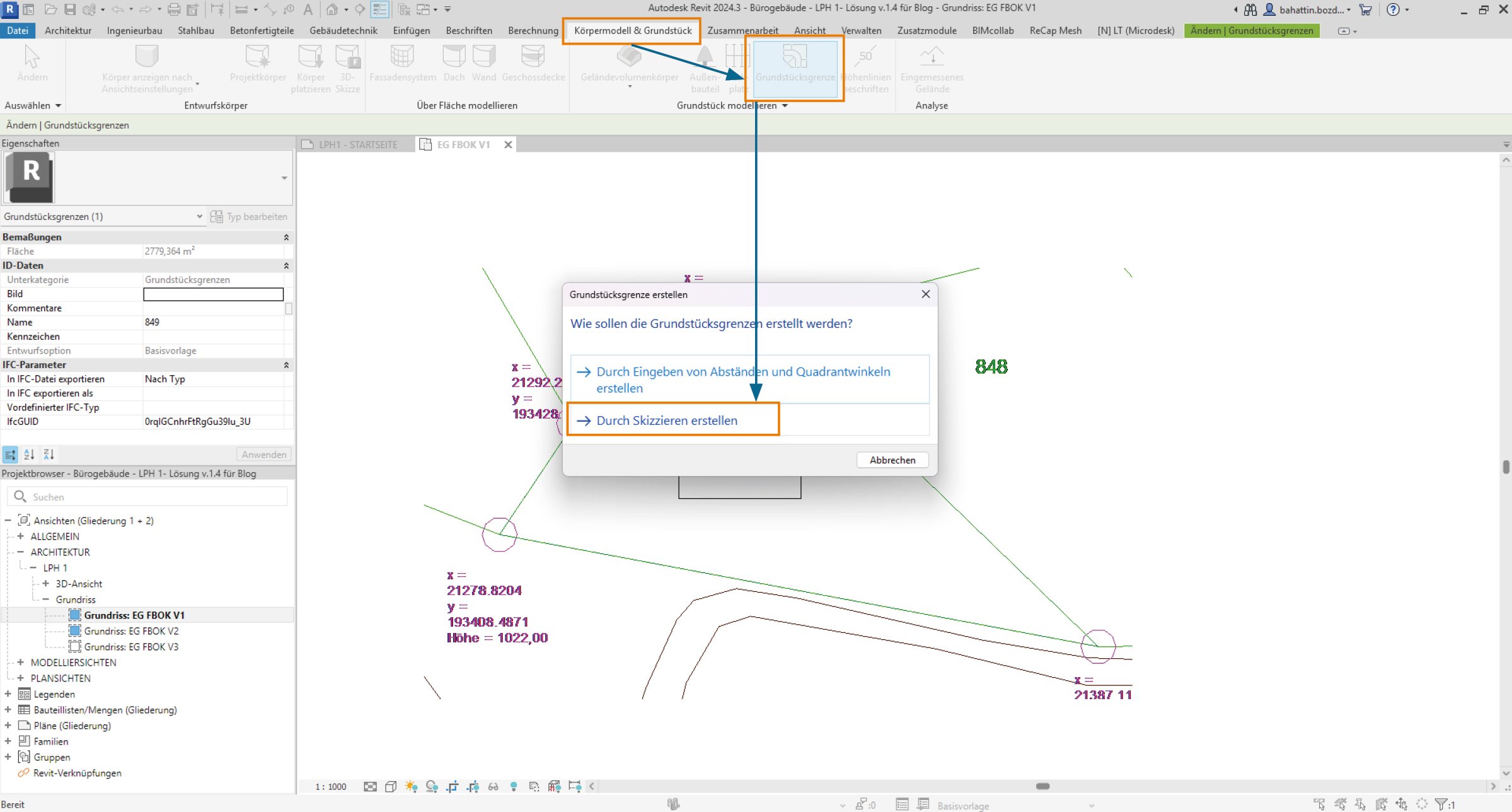Expand the 3D-Ansicht node
The width and height of the screenshot is (1512, 812).
(x=45, y=584)
